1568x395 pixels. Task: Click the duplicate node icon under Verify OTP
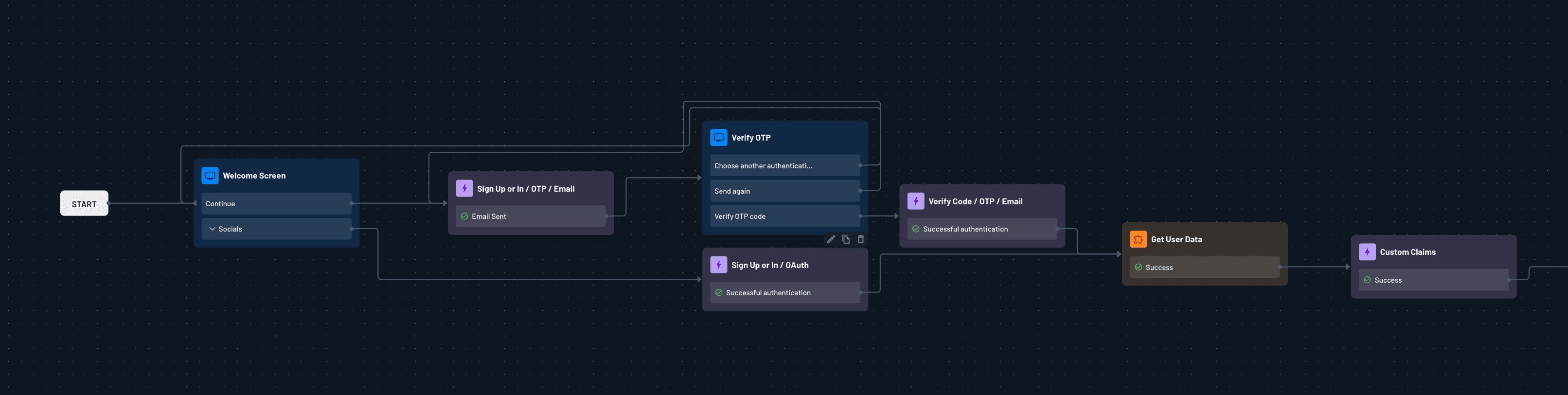tap(845, 239)
